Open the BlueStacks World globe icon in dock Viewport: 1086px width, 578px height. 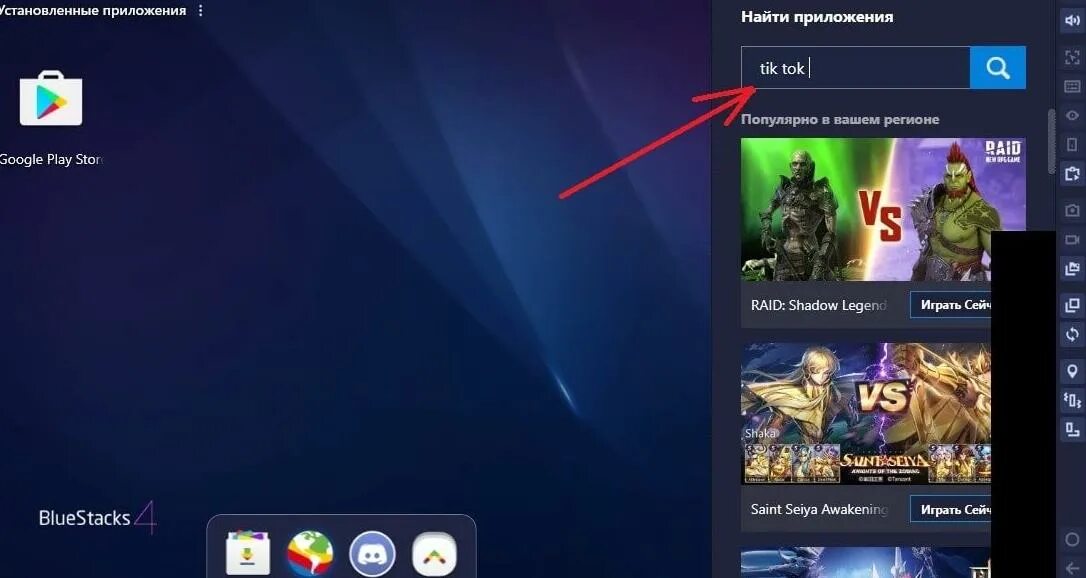click(310, 553)
